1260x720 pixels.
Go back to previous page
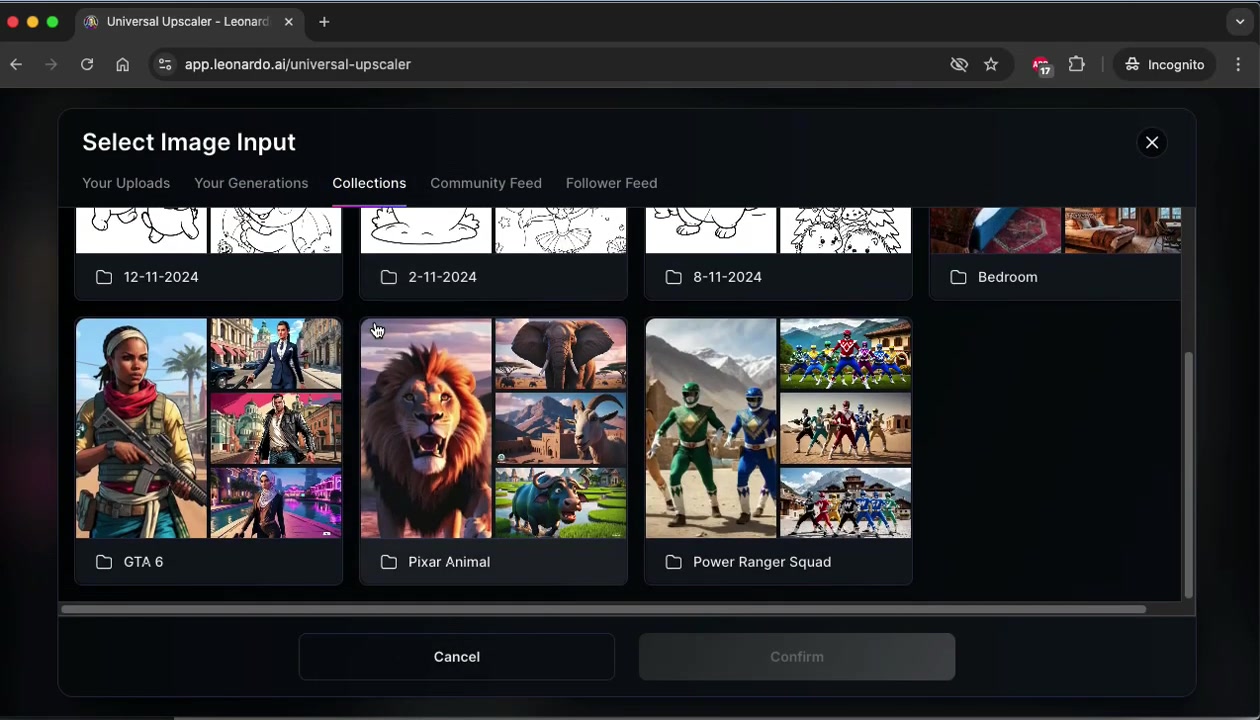(16, 64)
